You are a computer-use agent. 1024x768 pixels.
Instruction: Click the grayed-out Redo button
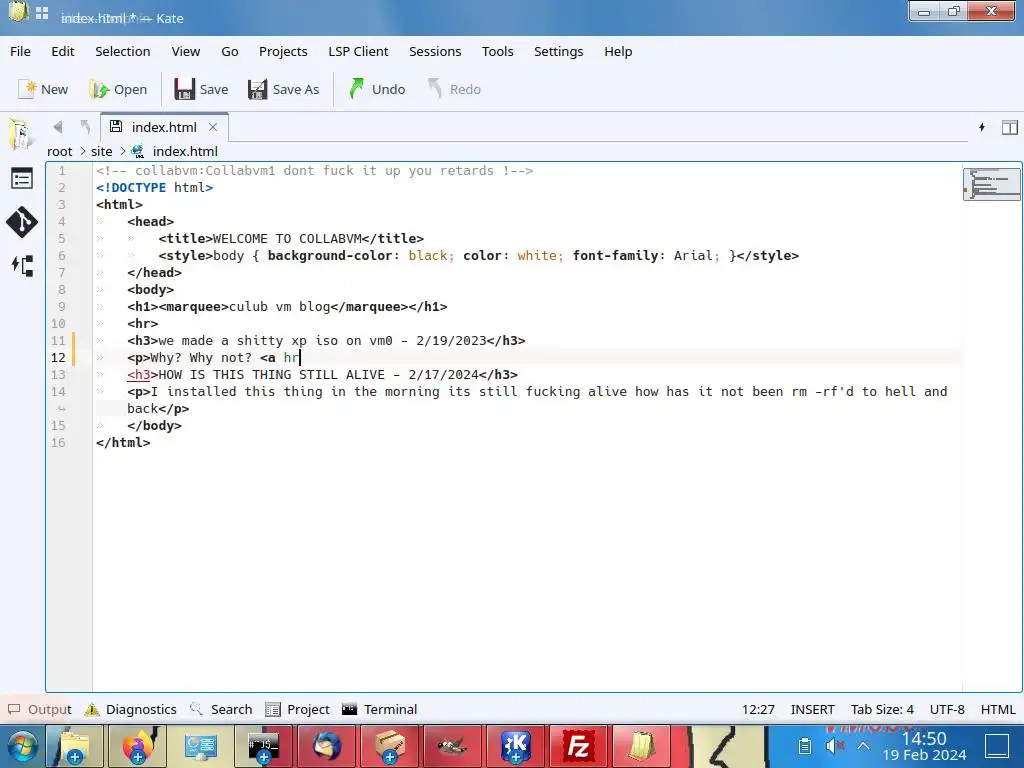455,89
